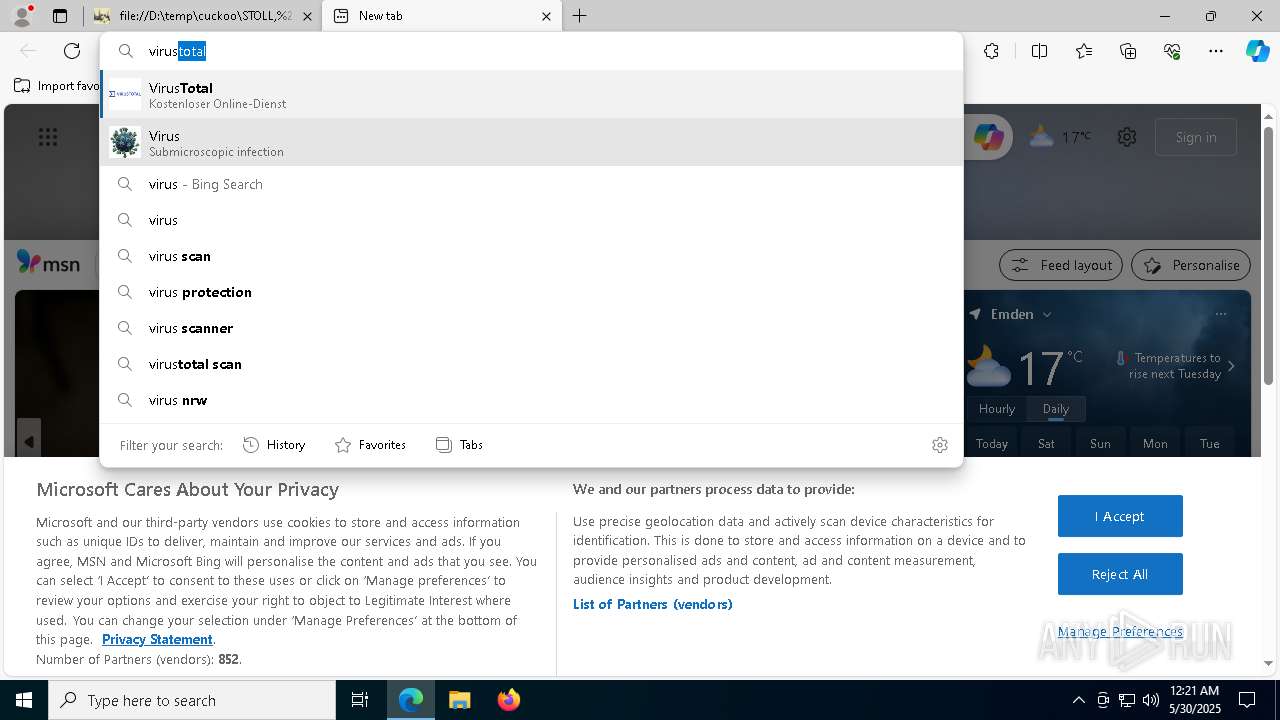Toggle split screen icon
Image resolution: width=1280 pixels, height=720 pixels.
[x=1039, y=51]
